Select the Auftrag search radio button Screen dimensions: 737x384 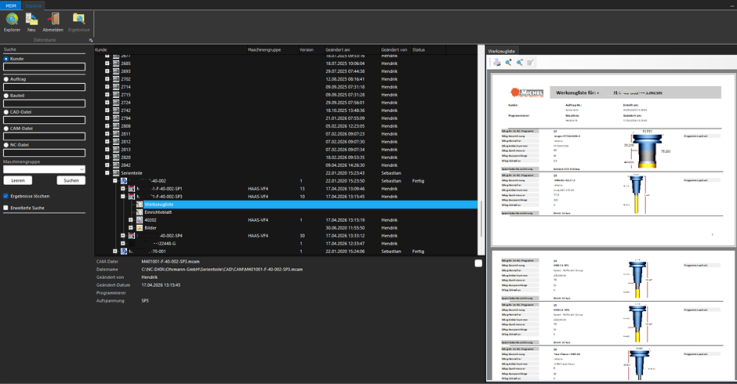[6, 79]
